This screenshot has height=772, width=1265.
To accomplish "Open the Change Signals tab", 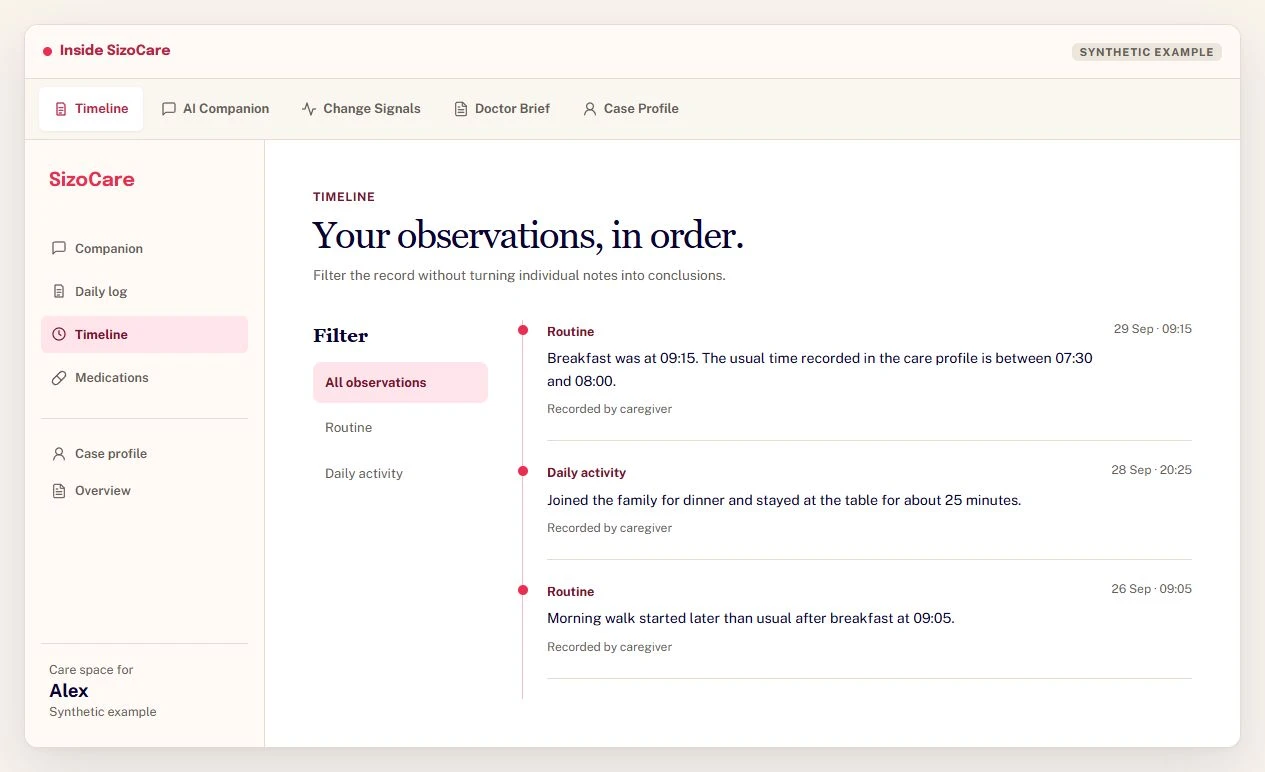I will point(361,109).
